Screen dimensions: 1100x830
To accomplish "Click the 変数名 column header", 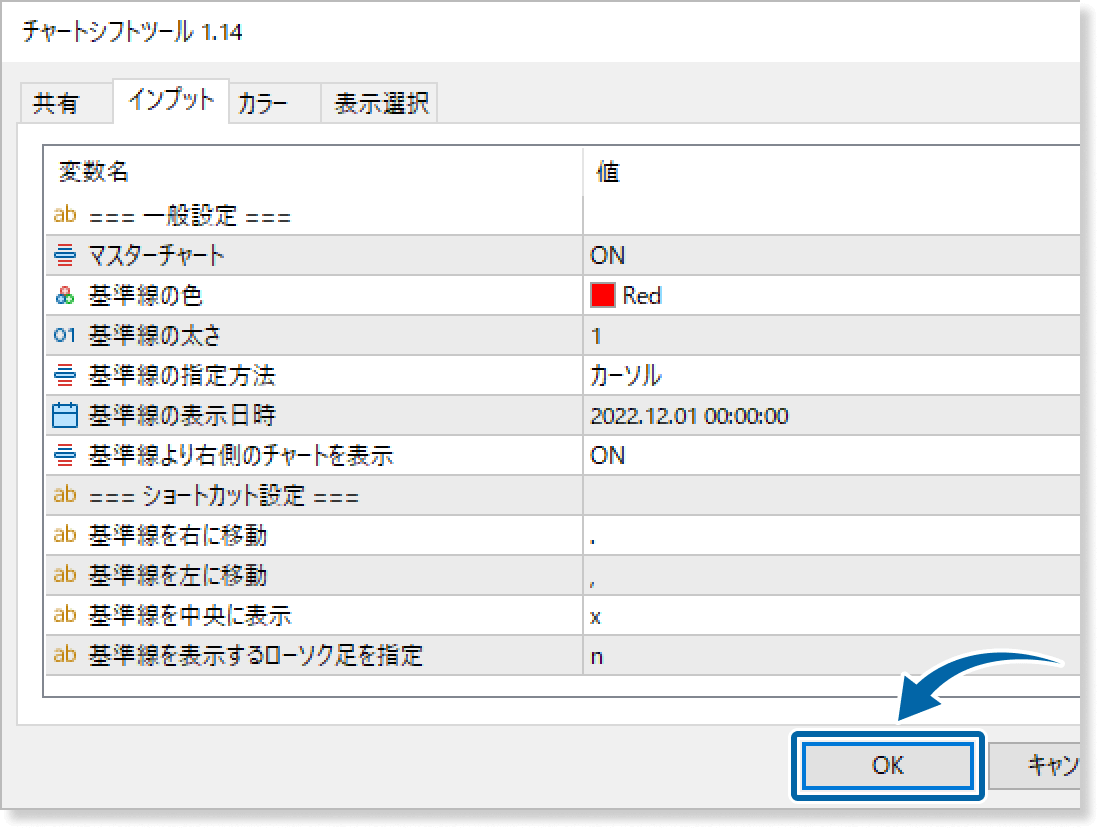I will [x=93, y=171].
